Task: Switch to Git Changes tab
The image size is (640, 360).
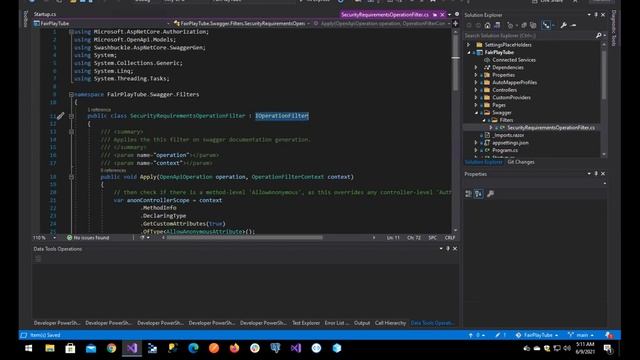Action: click(x=521, y=162)
